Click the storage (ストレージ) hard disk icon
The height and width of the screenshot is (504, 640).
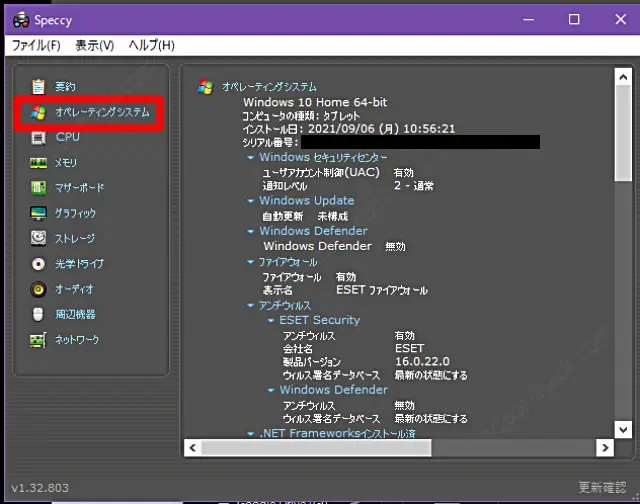[x=38, y=238]
